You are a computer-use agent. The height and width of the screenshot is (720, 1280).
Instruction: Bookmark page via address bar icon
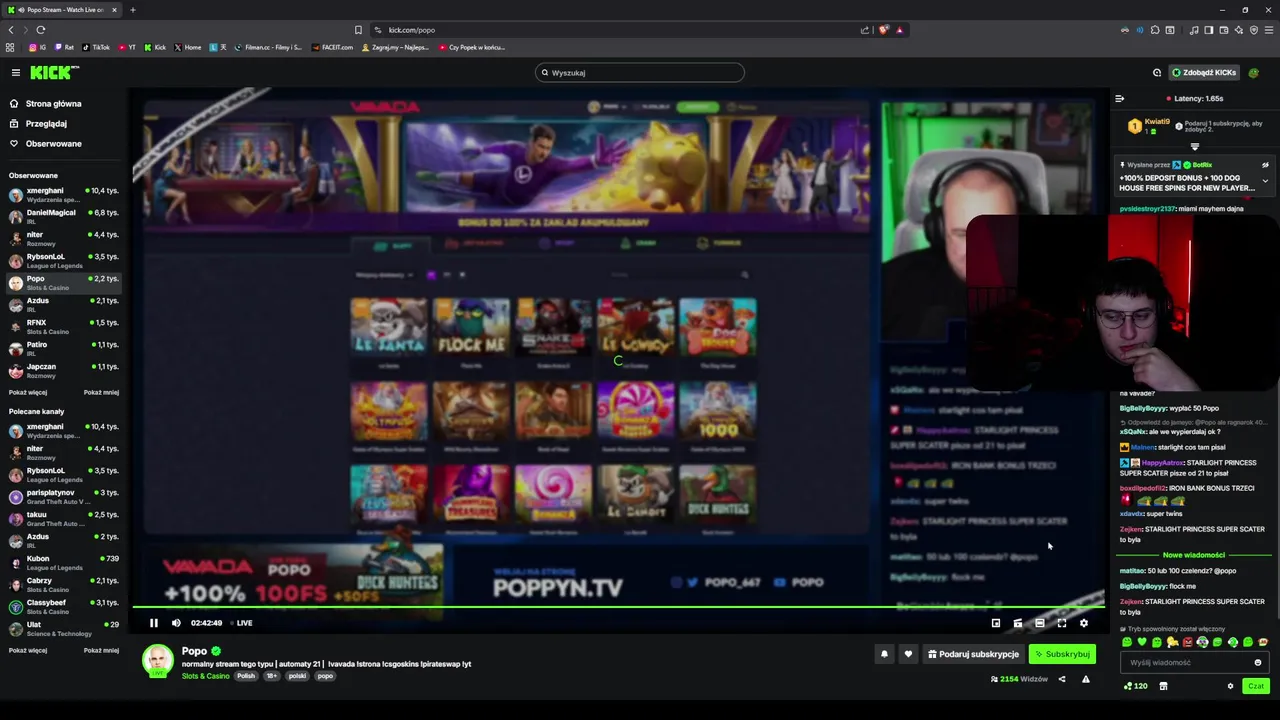pos(358,30)
